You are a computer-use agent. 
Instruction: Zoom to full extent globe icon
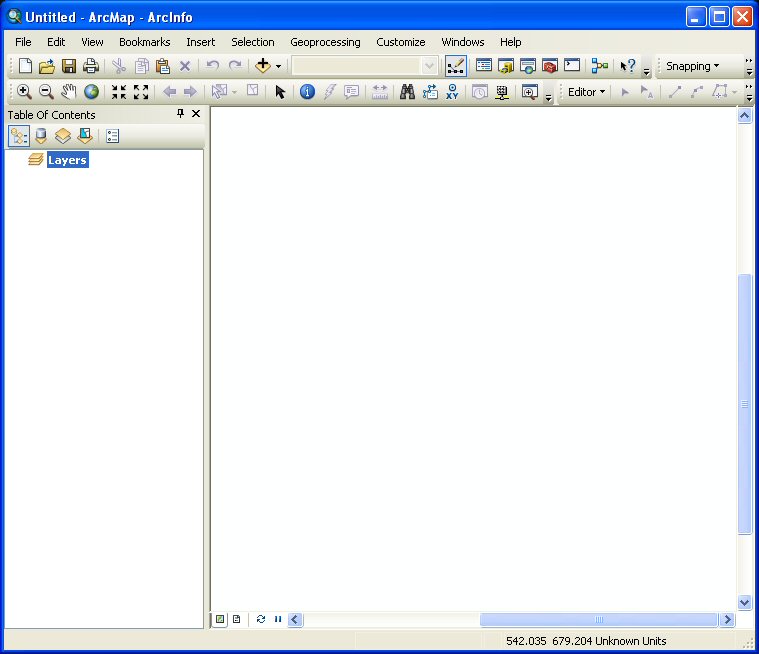point(91,91)
